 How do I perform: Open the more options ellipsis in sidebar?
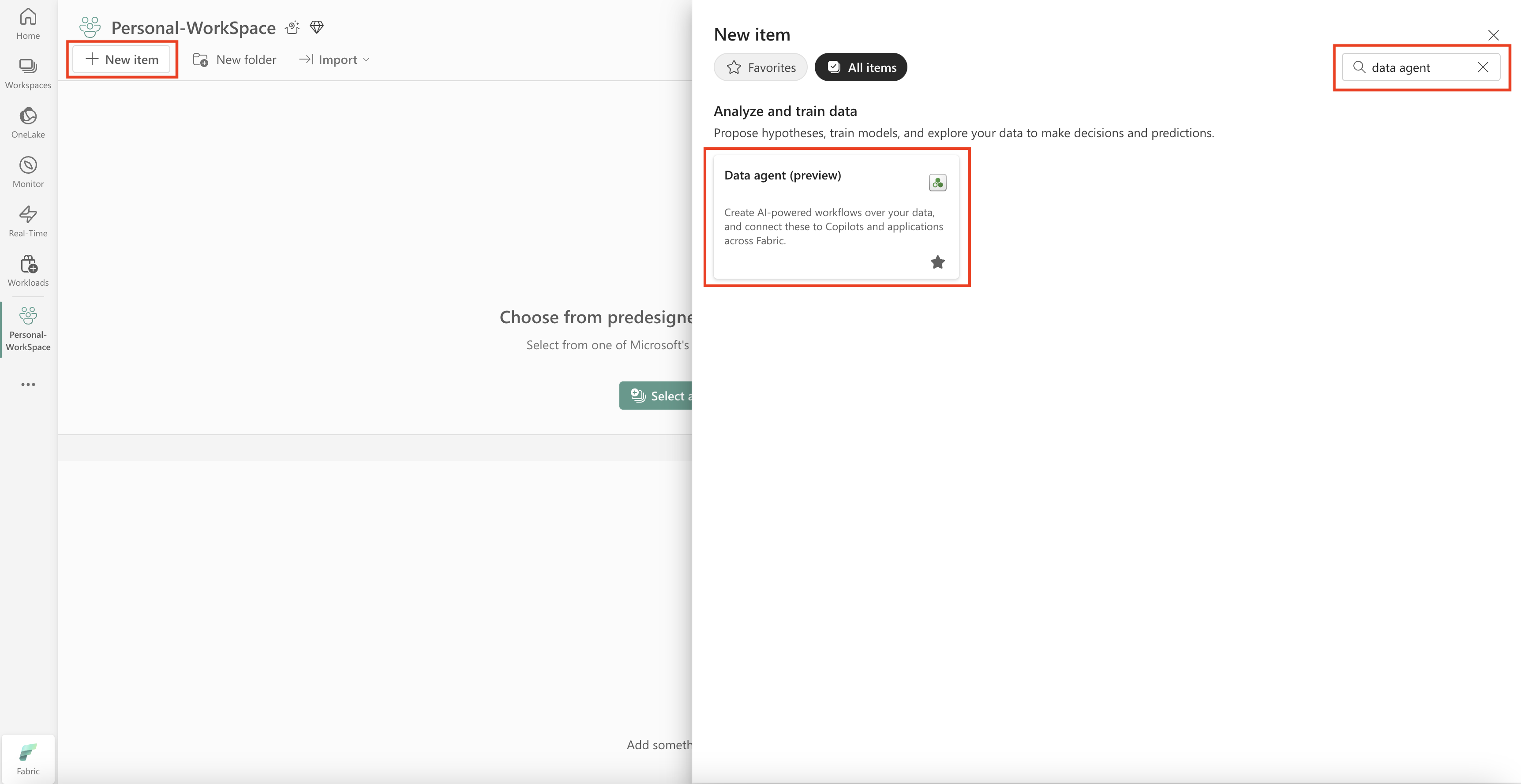tap(28, 385)
